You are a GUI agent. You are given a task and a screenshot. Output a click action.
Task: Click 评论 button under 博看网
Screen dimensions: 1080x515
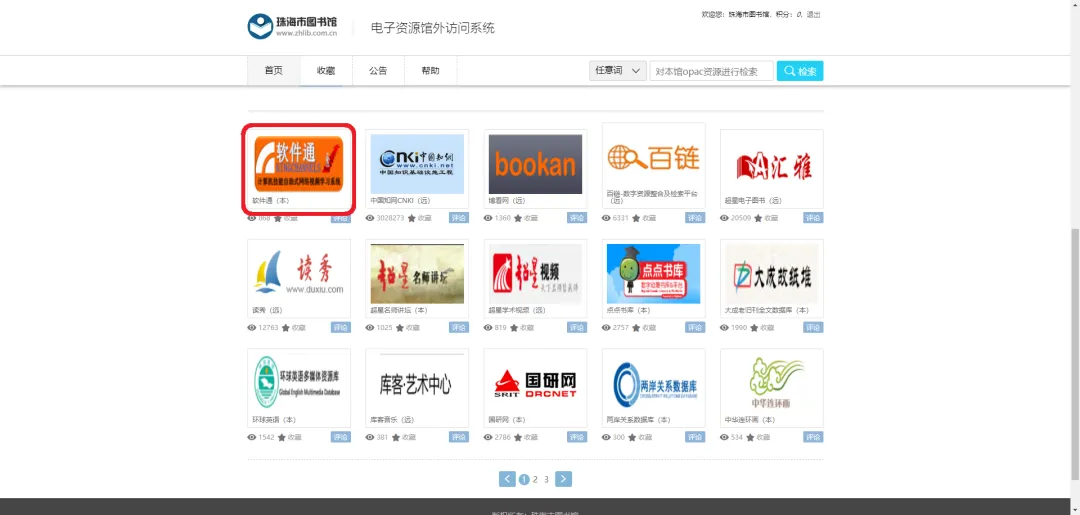point(577,218)
